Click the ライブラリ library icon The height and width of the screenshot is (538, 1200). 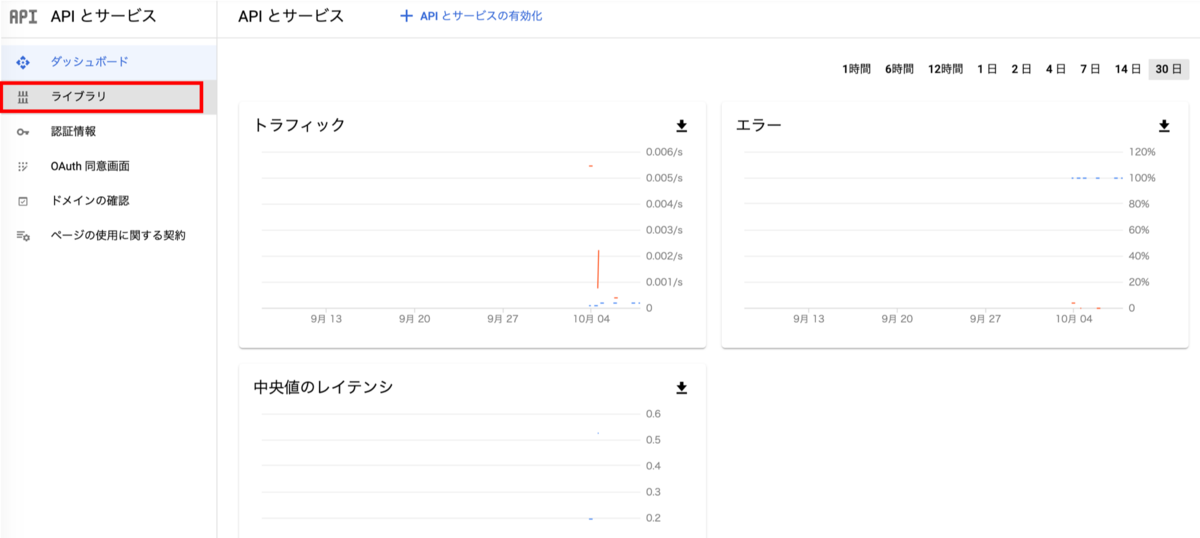pos(23,97)
